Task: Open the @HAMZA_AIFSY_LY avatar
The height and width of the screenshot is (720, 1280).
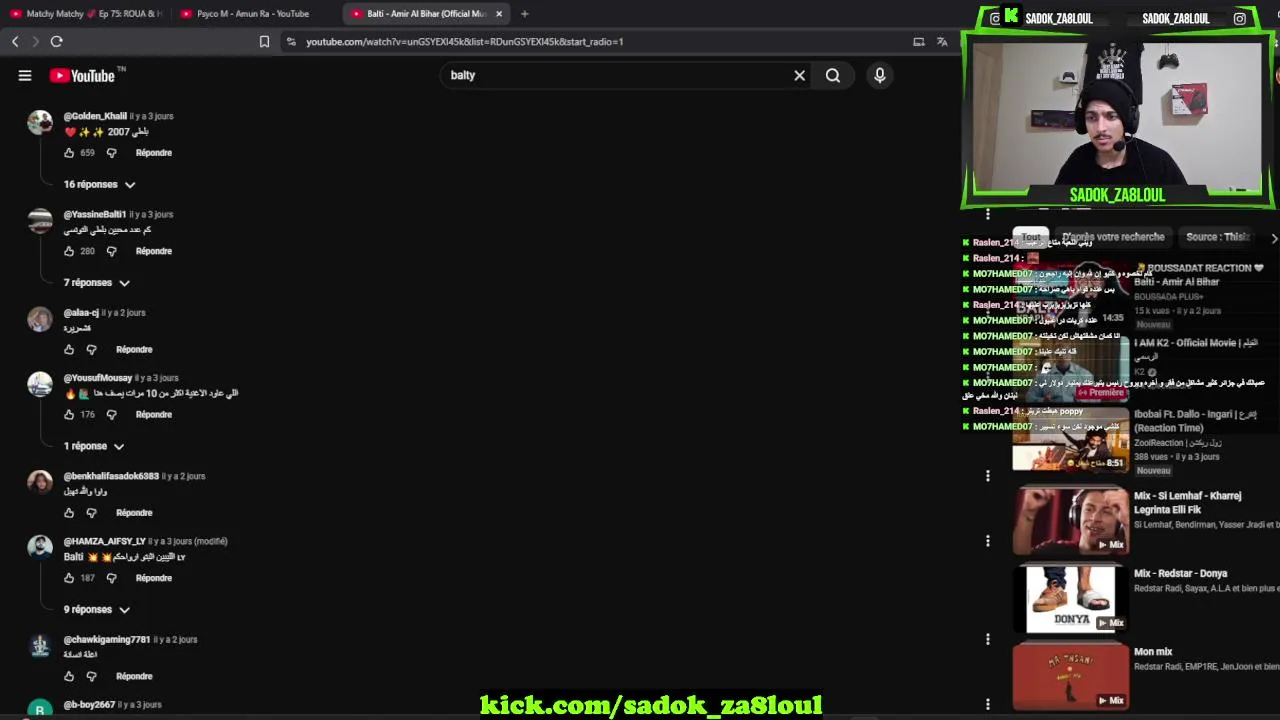Action: point(40,547)
